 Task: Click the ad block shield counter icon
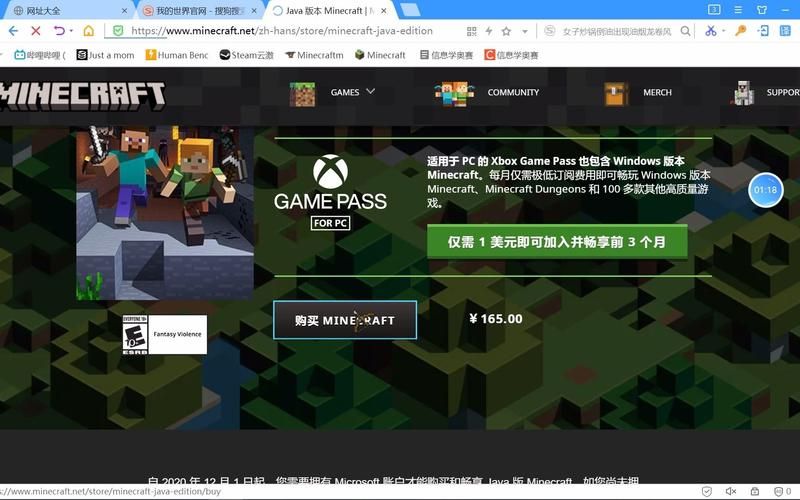pyautogui.click(x=782, y=491)
